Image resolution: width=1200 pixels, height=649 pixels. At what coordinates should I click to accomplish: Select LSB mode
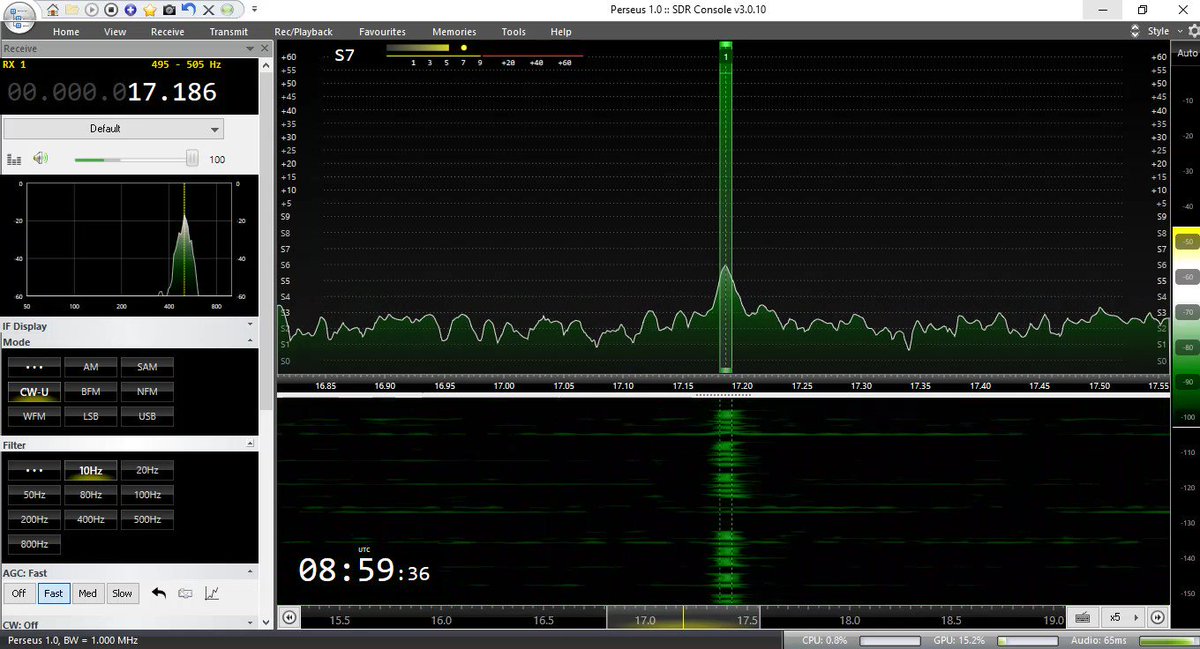click(x=90, y=416)
